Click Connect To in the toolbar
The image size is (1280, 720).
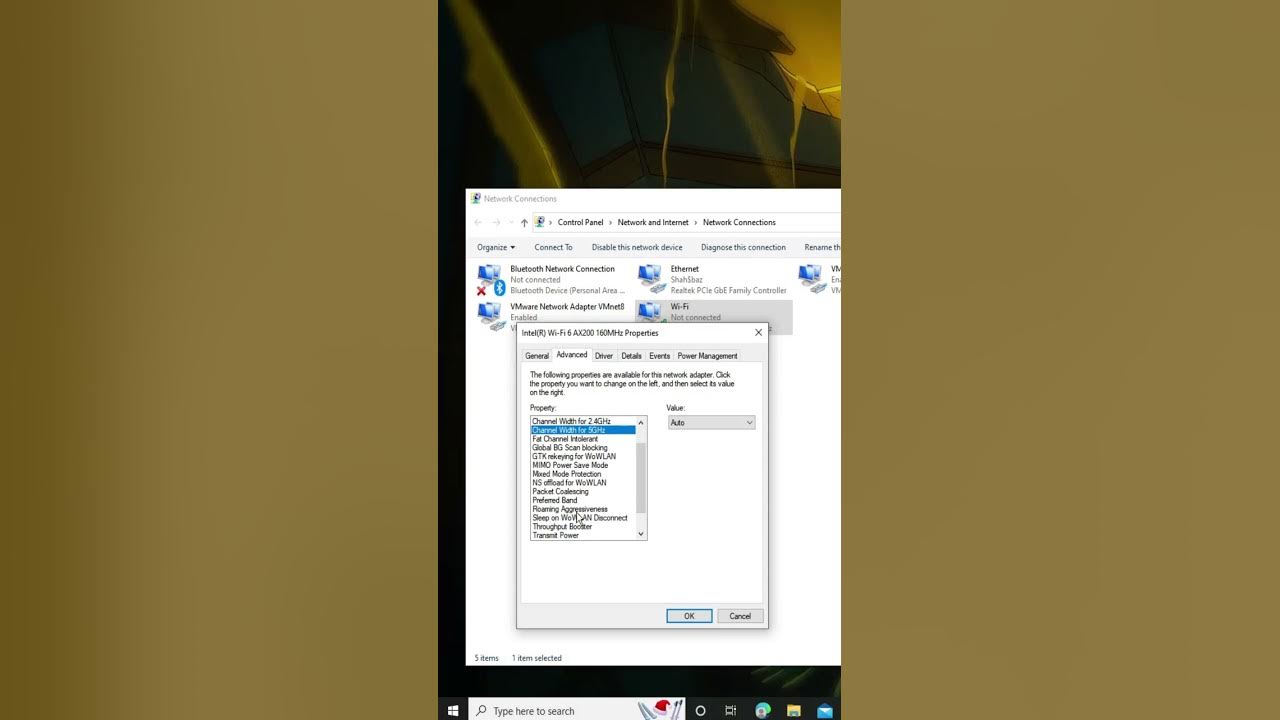pos(553,247)
